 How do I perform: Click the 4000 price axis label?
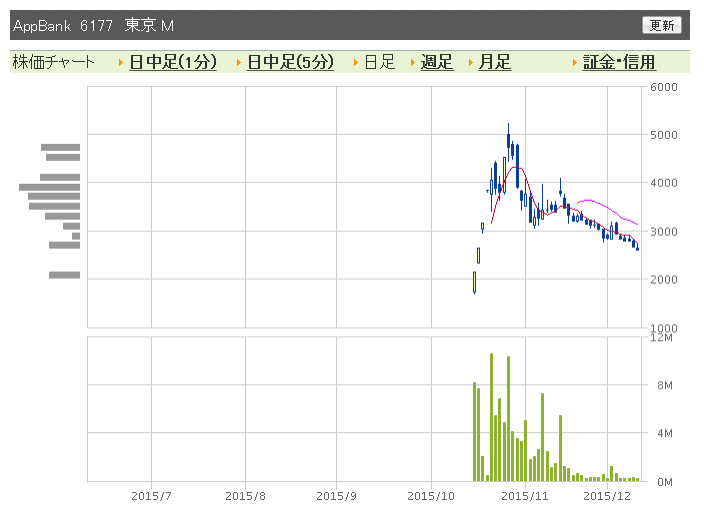664,183
